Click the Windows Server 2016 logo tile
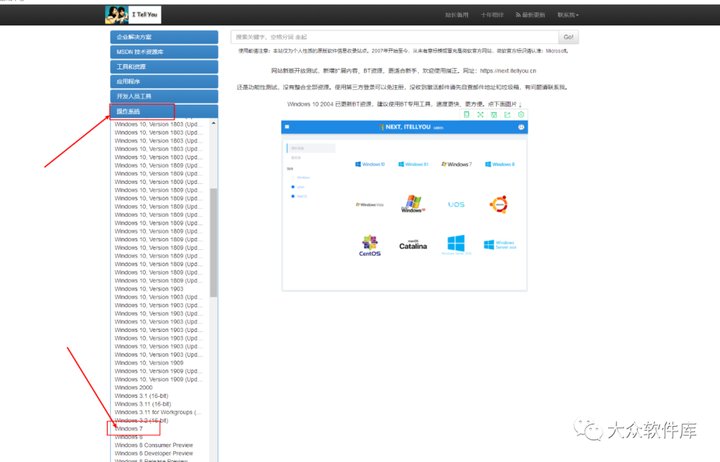720x462 pixels. pyautogui.click(x=456, y=245)
